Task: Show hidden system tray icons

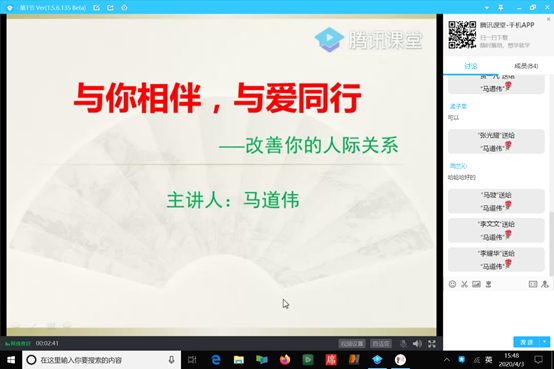Action: pyautogui.click(x=447, y=360)
